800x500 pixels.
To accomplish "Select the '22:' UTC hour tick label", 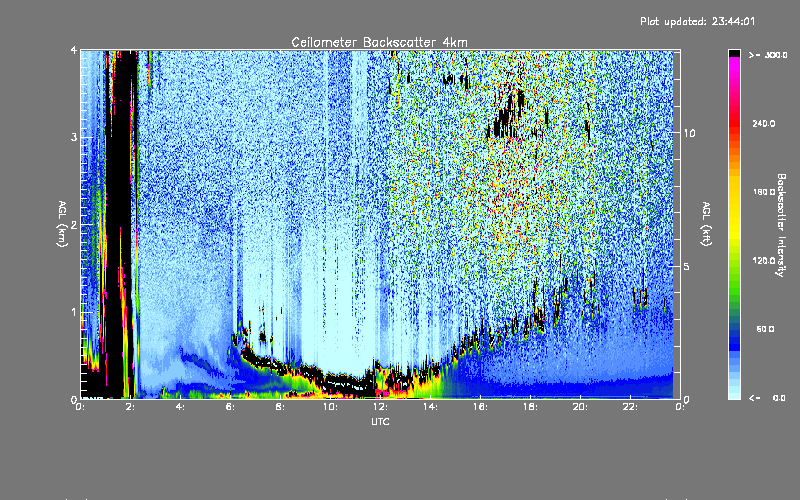I will (x=630, y=407).
